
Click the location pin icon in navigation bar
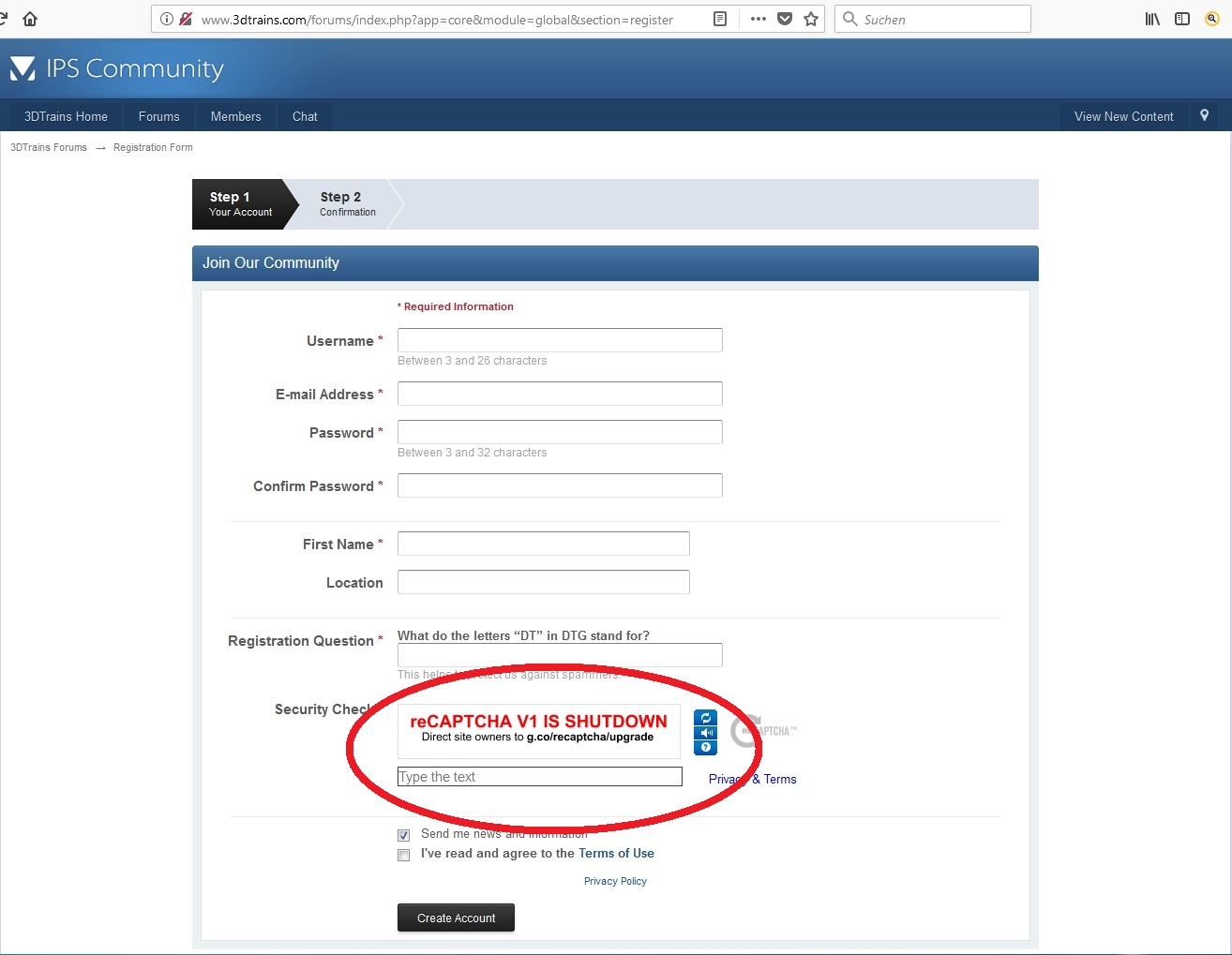click(1205, 115)
